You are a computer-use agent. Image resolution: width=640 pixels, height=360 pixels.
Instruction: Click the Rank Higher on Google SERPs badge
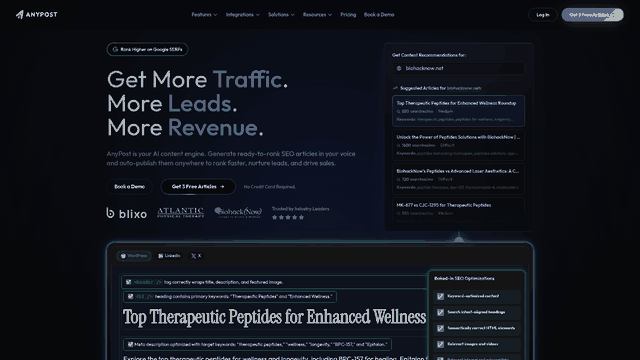(147, 49)
